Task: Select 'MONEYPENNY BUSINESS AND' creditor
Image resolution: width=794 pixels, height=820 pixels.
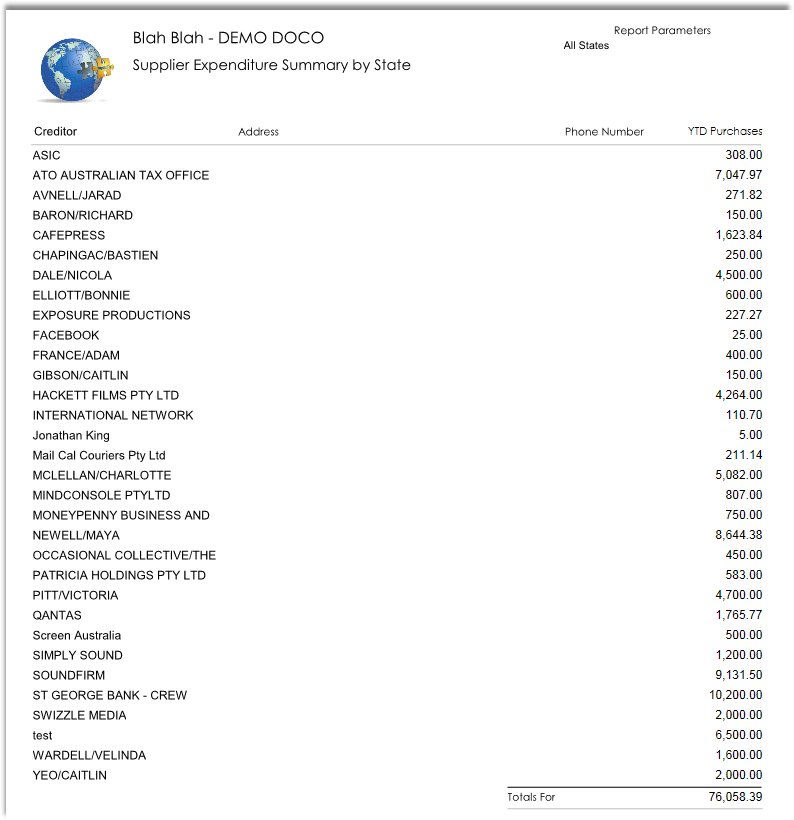Action: [121, 515]
